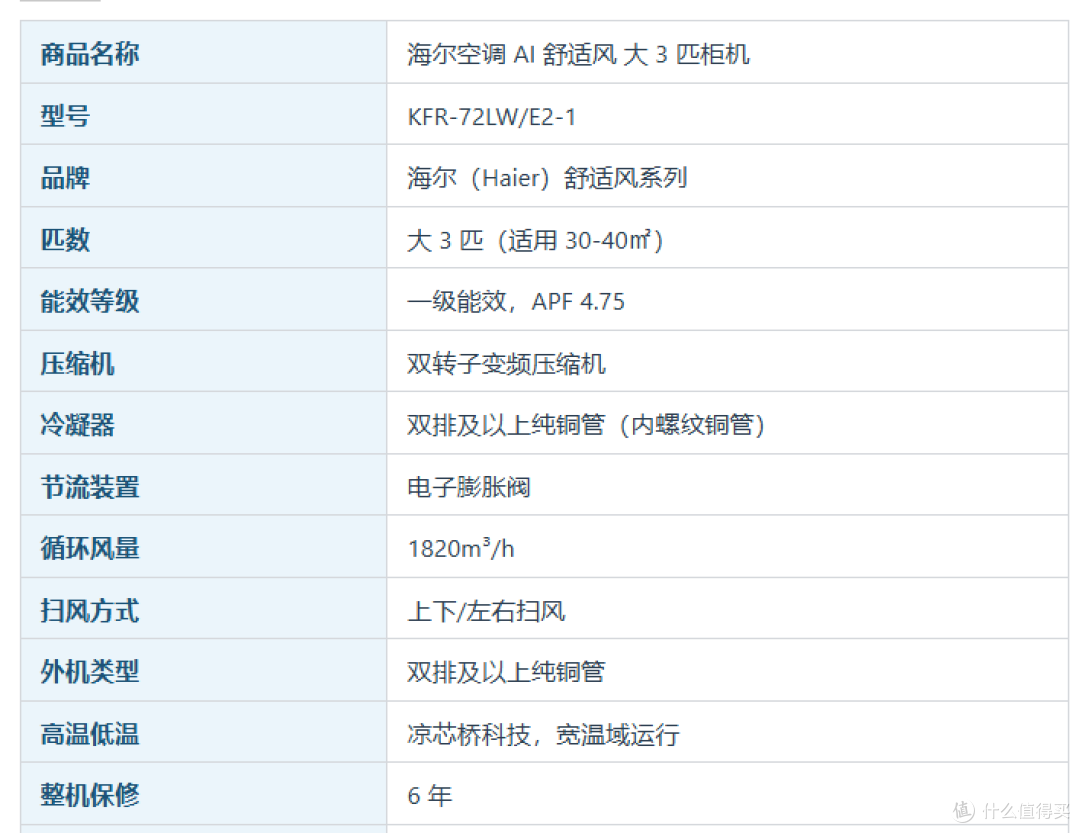Select 双排及以上纯铜管 in 外机类型 row
The image size is (1080, 833).
tap(506, 672)
